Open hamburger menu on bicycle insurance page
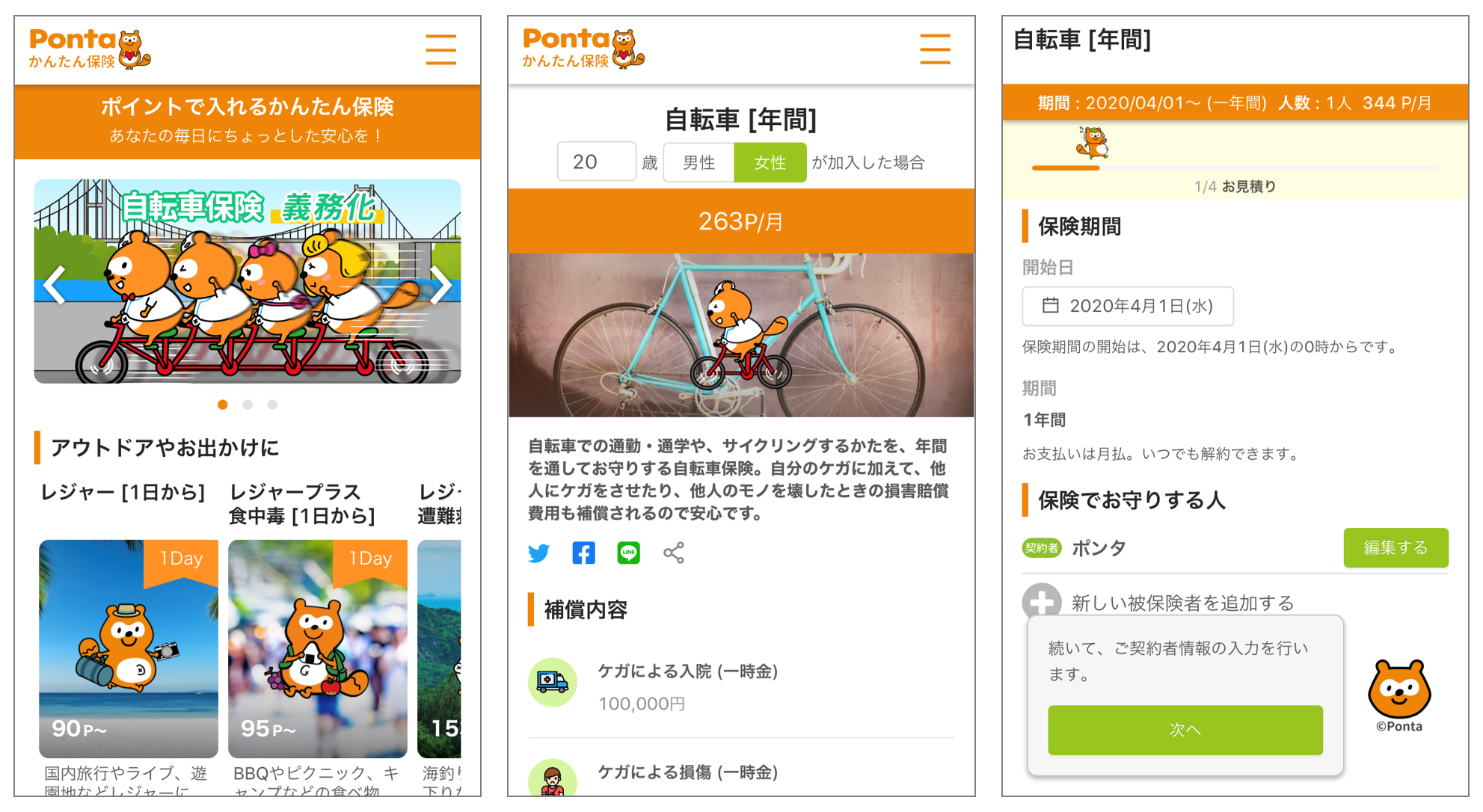 point(935,49)
